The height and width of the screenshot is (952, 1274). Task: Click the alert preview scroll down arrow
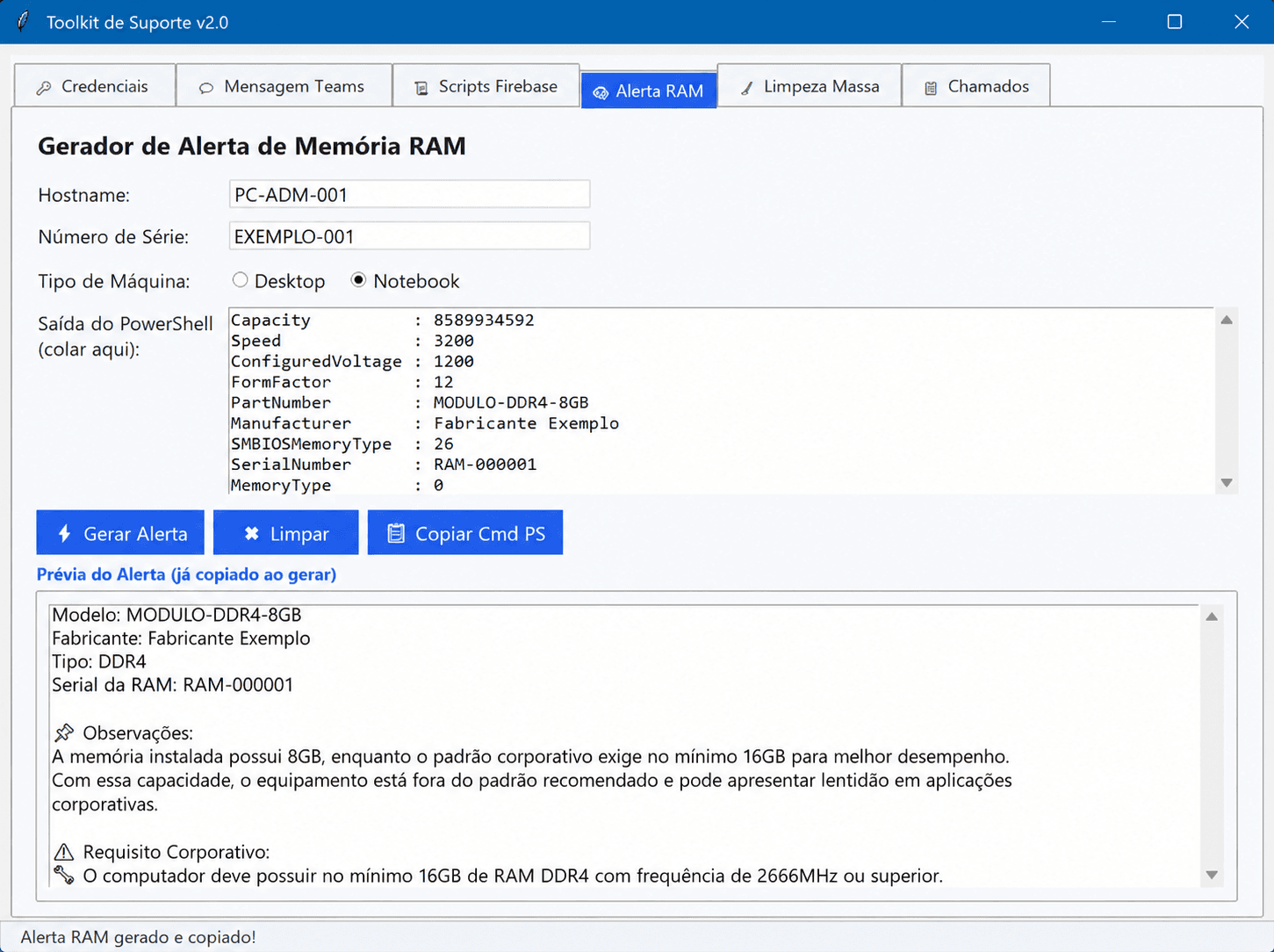[1212, 875]
